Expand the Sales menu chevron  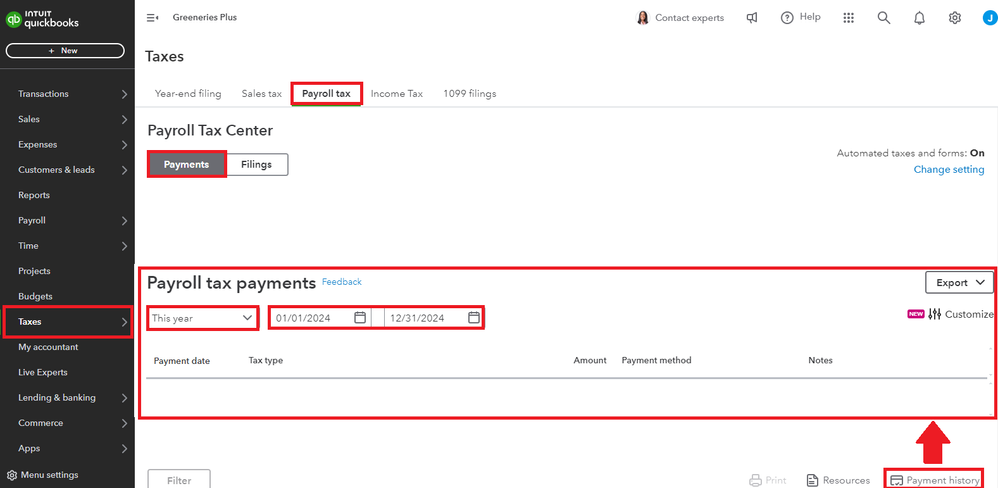click(124, 120)
